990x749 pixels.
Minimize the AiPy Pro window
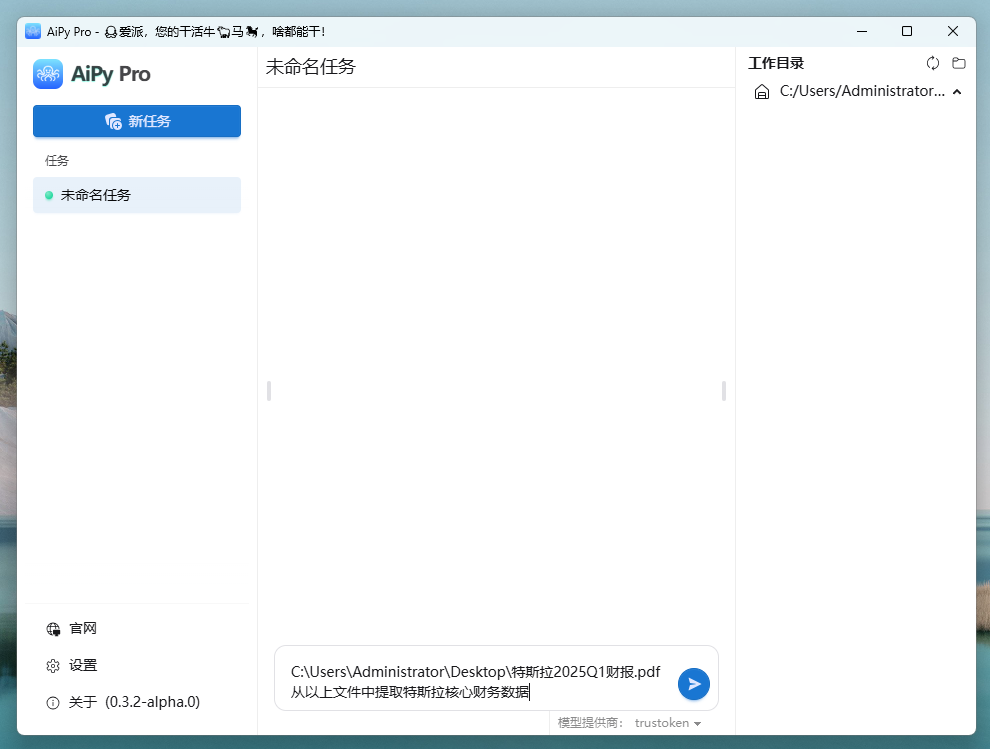click(862, 31)
